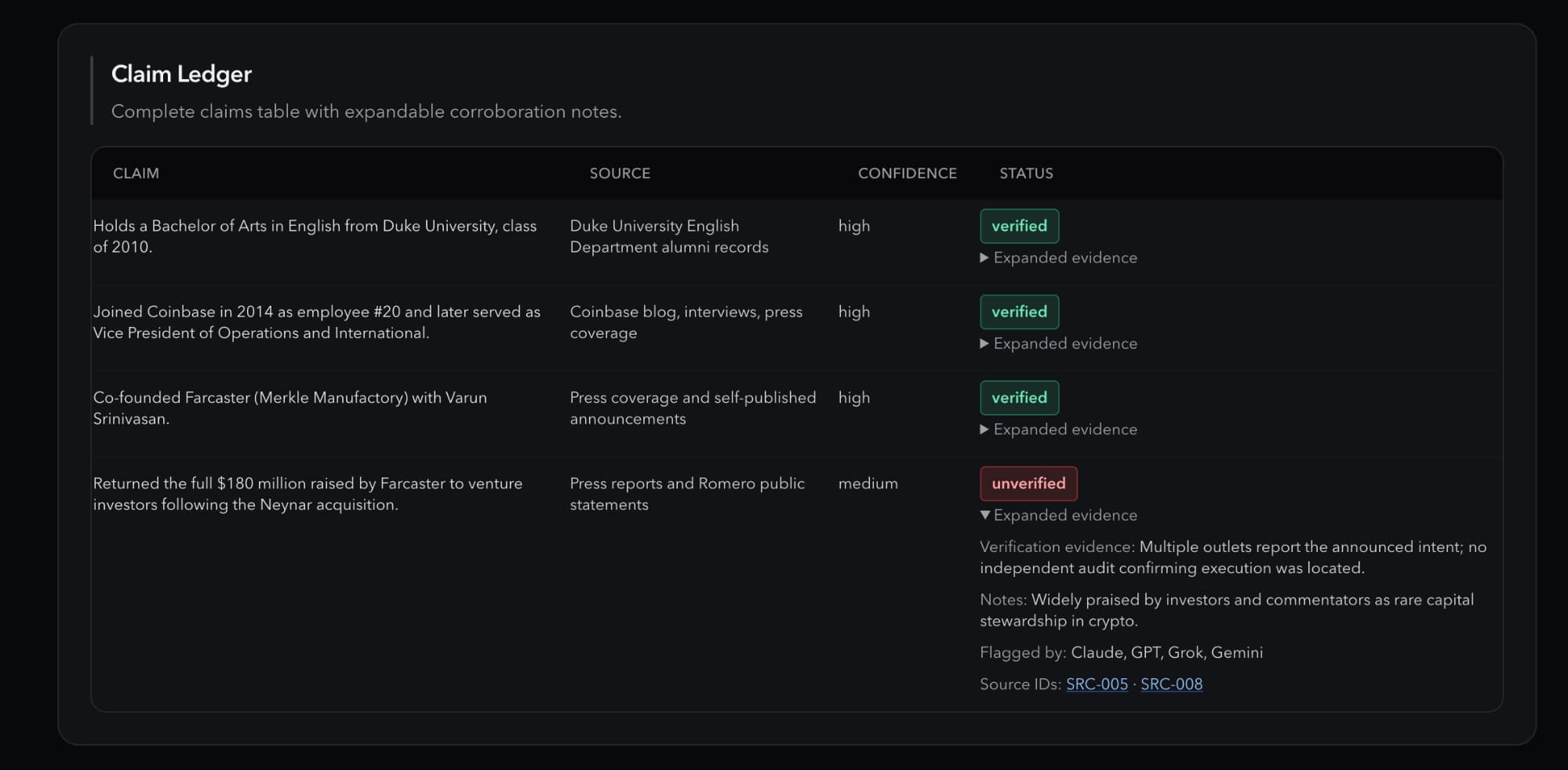Click the CONFIDENCE column header
Screen dimensions: 1568x770
[907, 173]
